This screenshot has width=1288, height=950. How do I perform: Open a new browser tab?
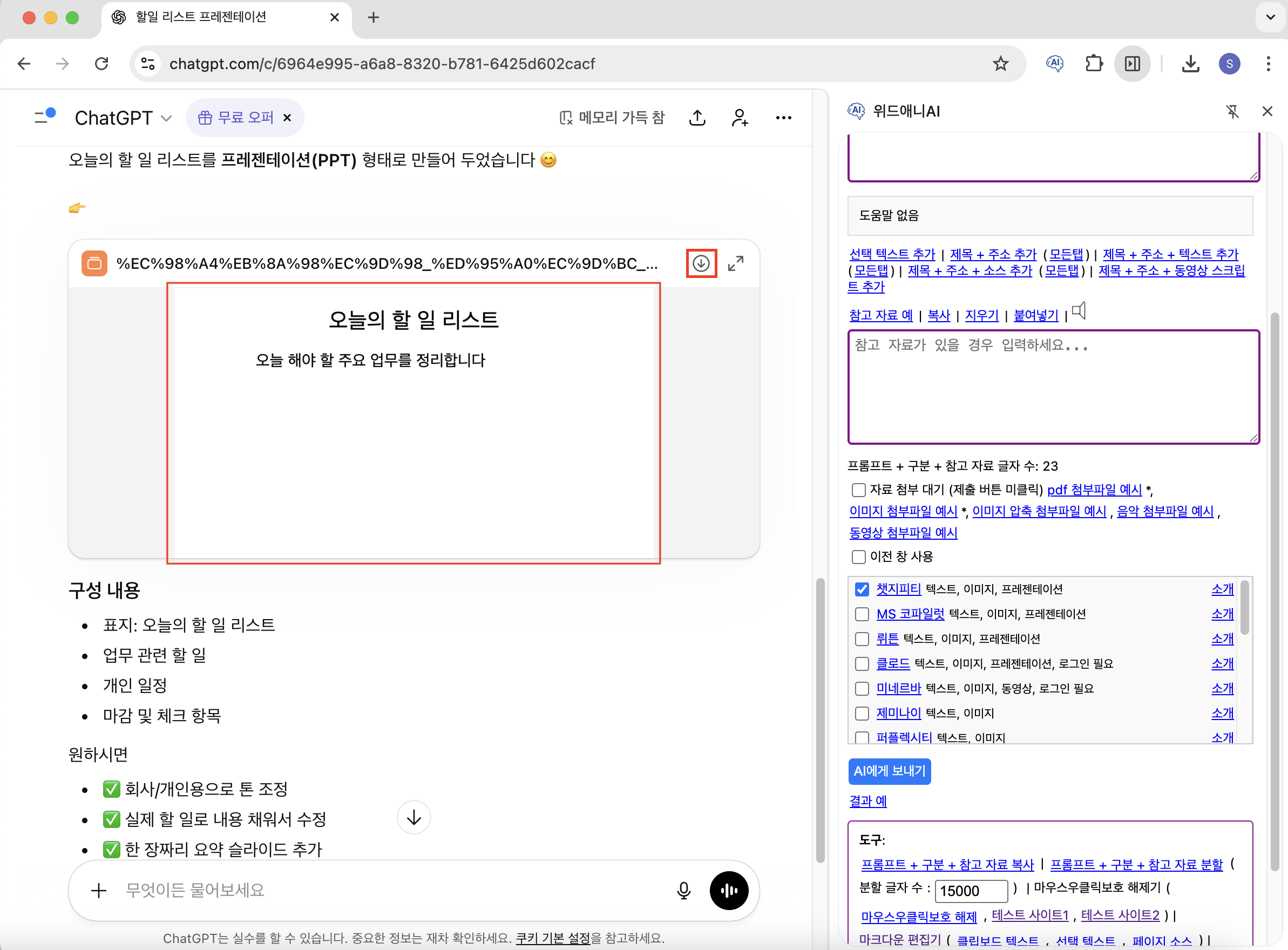[x=373, y=17]
